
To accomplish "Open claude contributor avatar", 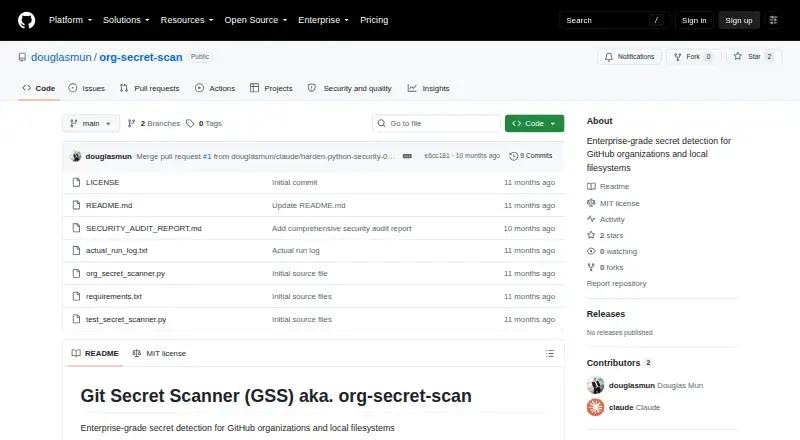I will (595, 407).
